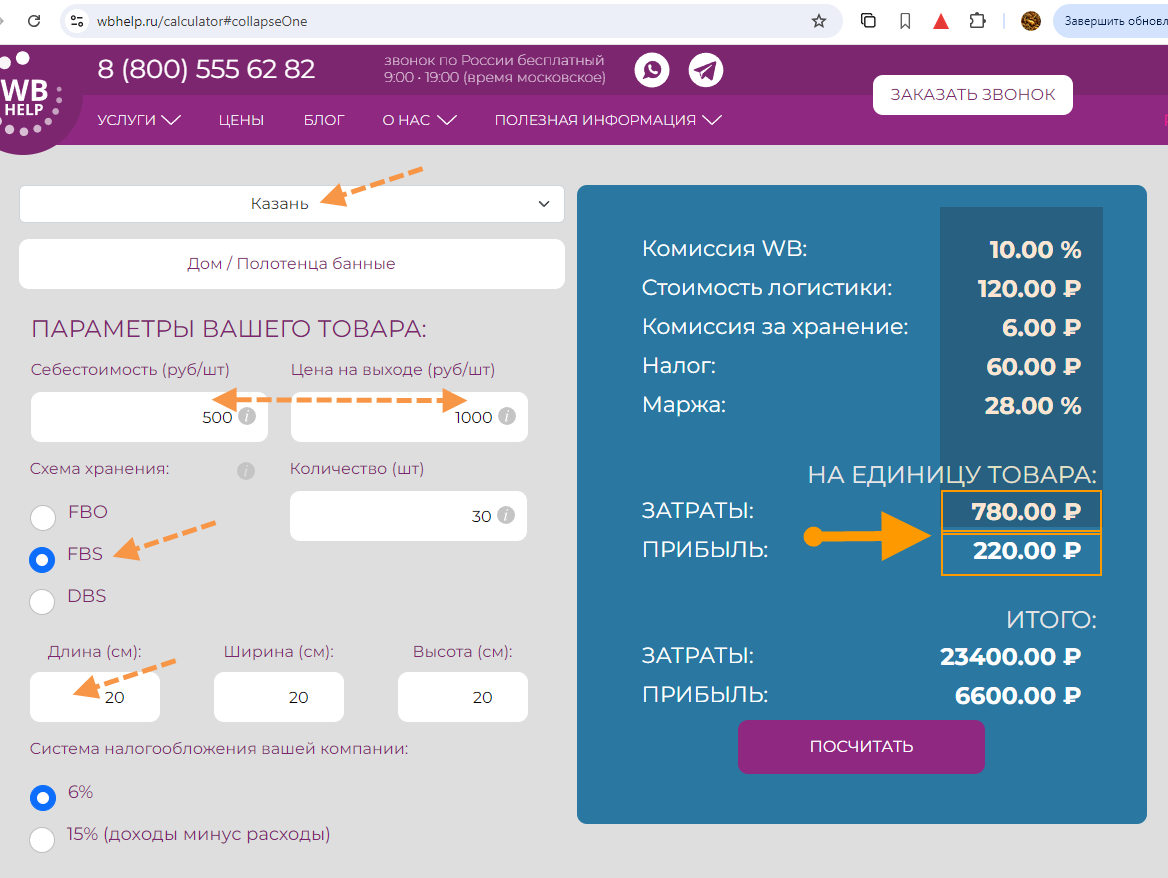Choose the 6% tax system
1168x878 pixels.
[42, 798]
